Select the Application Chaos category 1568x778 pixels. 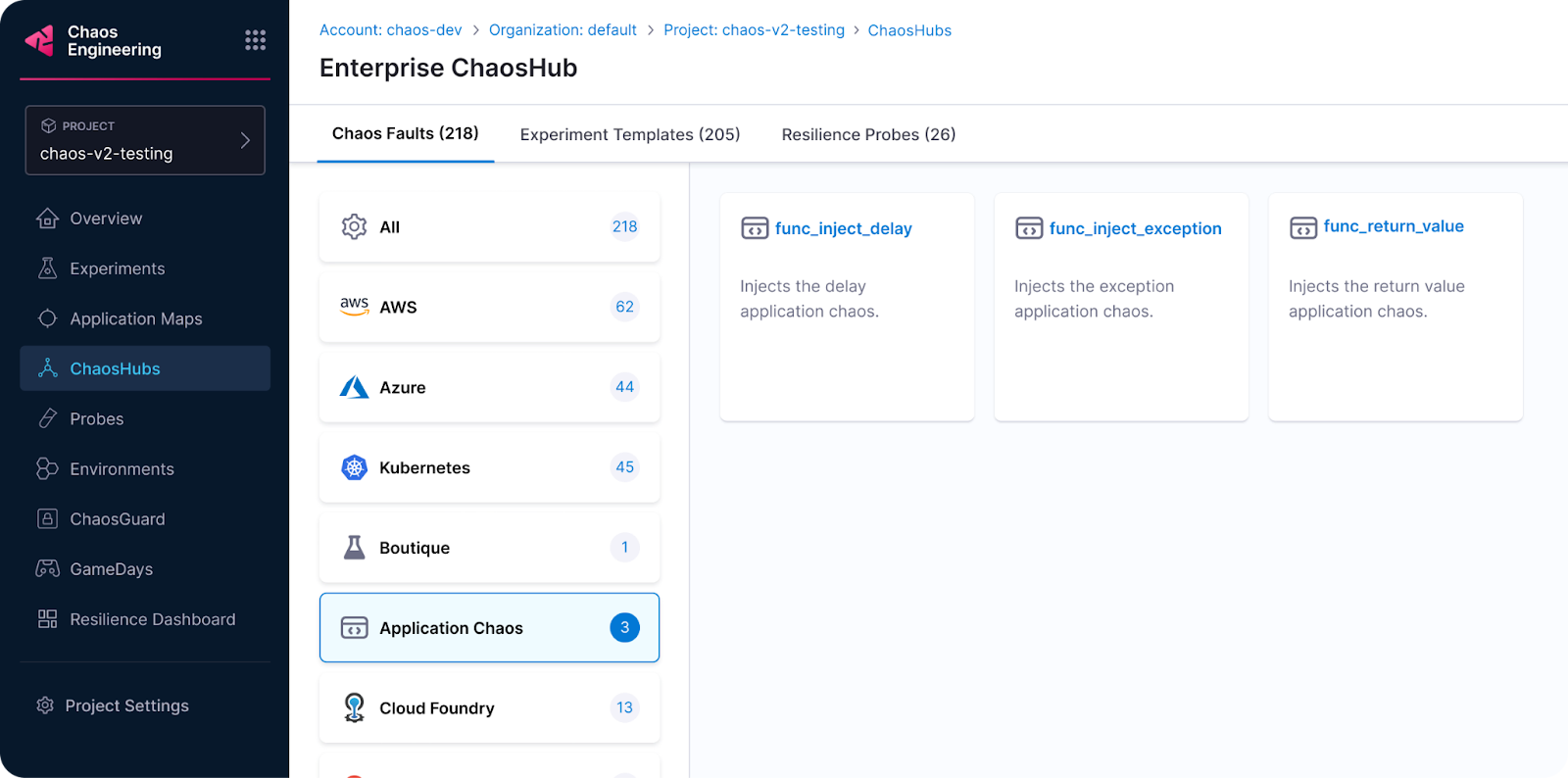(489, 628)
